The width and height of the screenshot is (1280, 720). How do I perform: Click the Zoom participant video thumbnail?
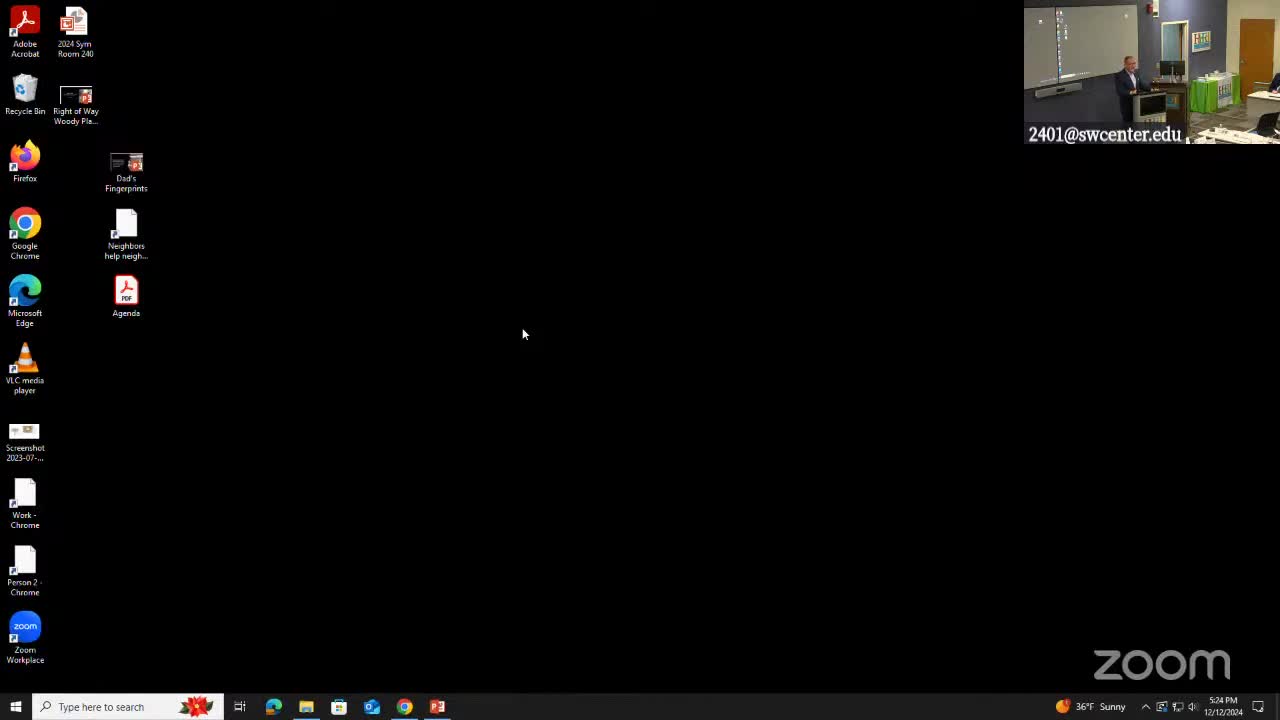coord(1152,72)
